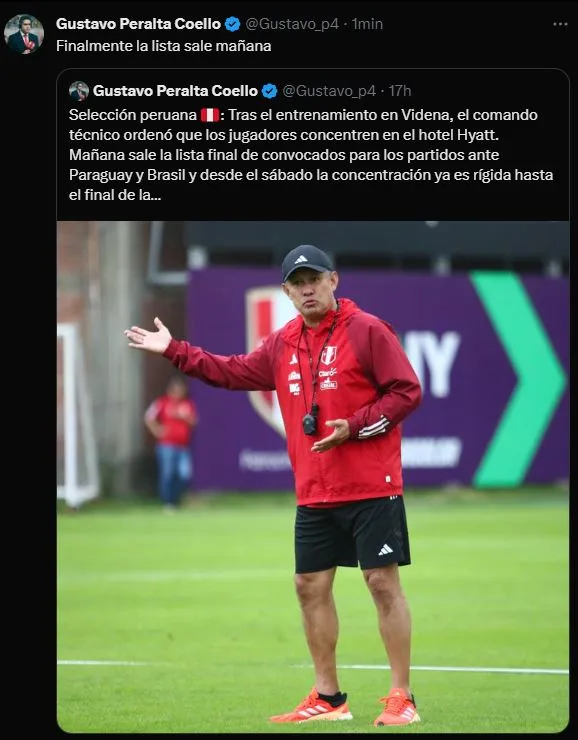Viewport: 578px width, 740px height.
Task: Click the tweet text "Finalmente la lista sale mañana"
Action: tap(163, 46)
